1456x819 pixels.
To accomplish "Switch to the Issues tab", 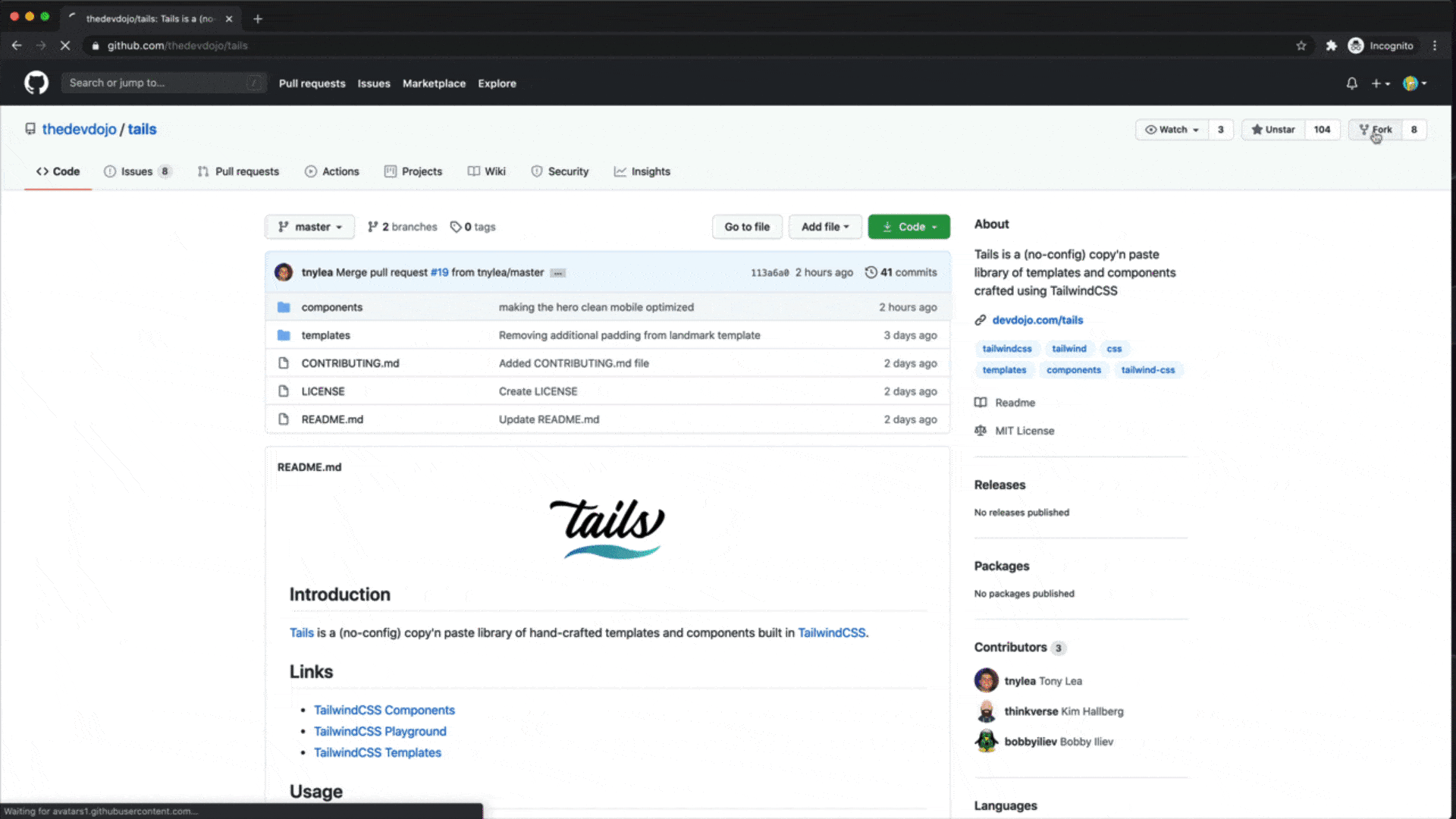I will [x=136, y=171].
